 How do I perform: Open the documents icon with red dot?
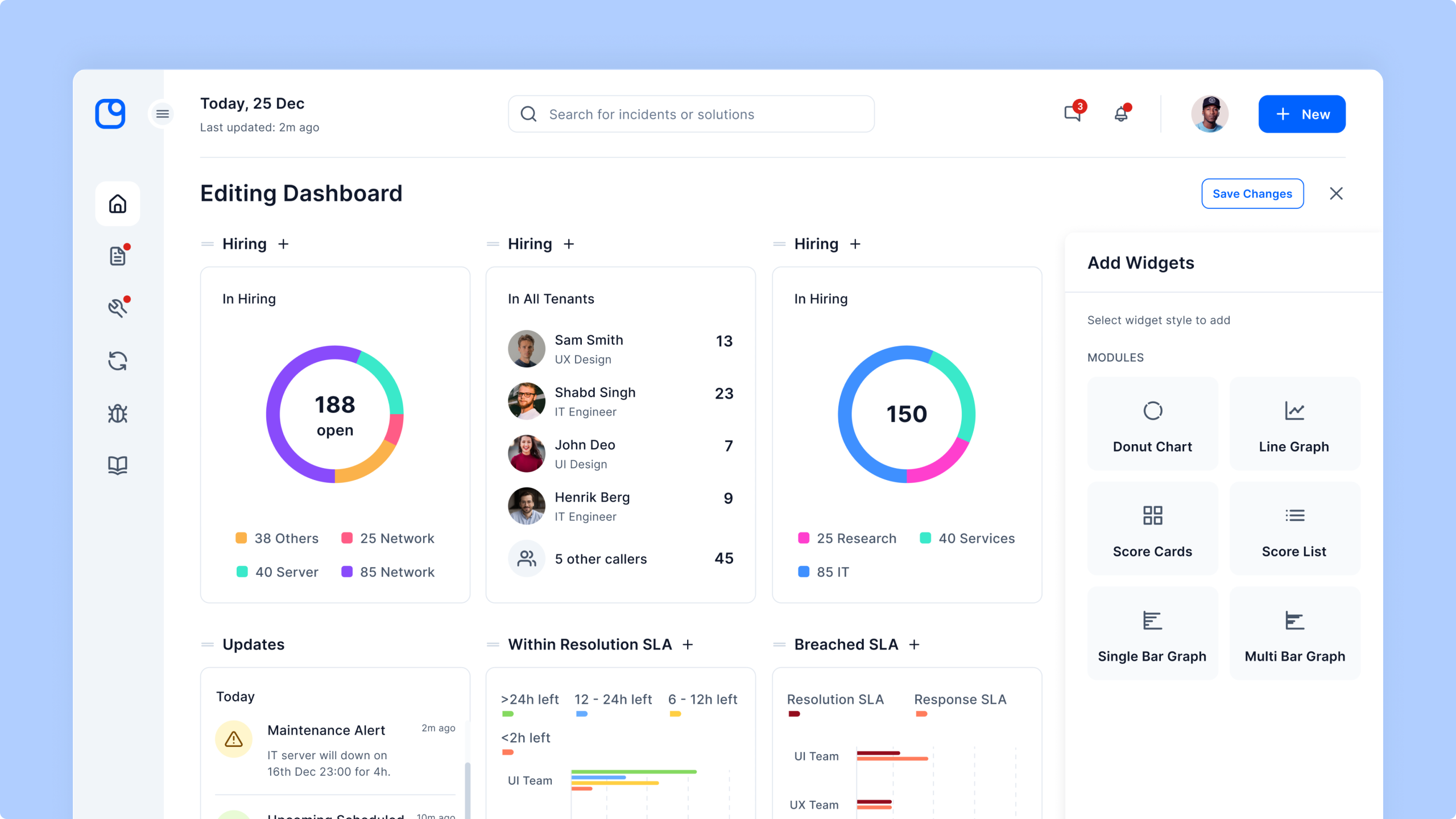point(118,256)
